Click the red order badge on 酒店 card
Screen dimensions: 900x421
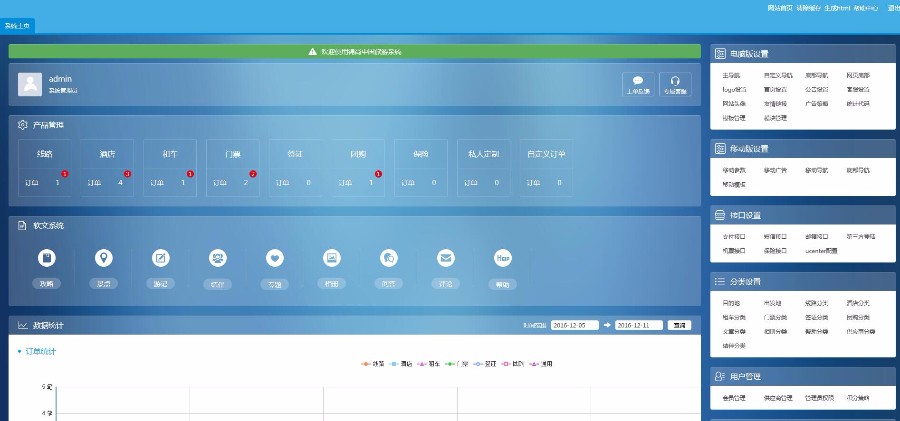tap(127, 174)
